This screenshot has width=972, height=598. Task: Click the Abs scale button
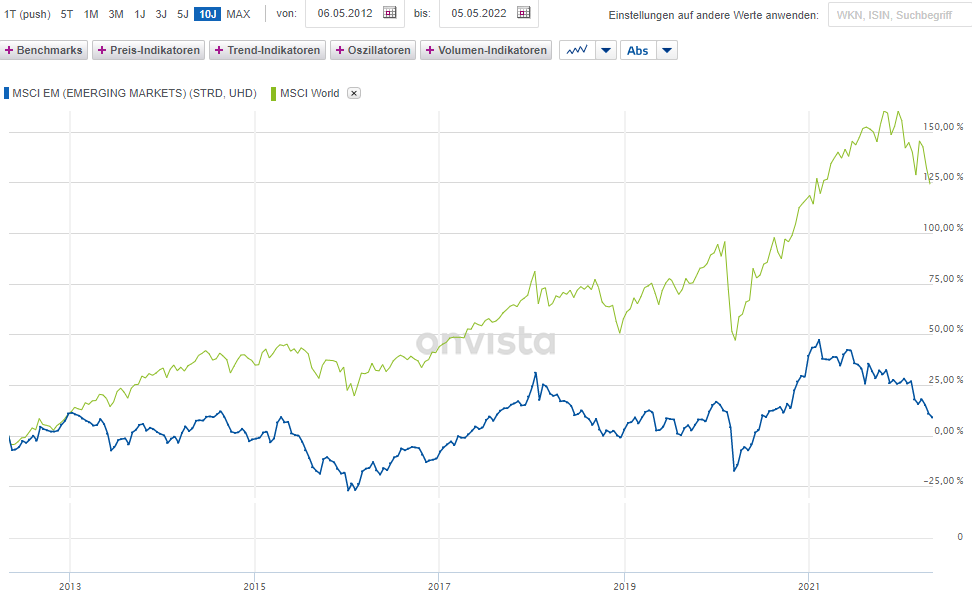coord(637,50)
